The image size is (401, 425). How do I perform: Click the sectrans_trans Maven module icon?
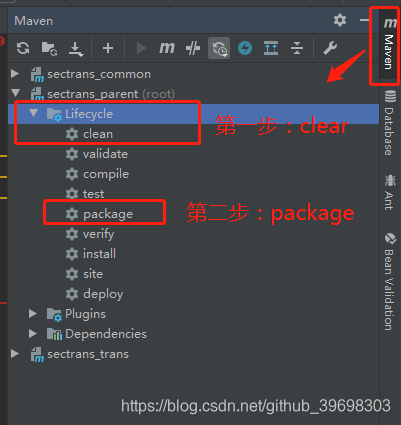[37, 355]
